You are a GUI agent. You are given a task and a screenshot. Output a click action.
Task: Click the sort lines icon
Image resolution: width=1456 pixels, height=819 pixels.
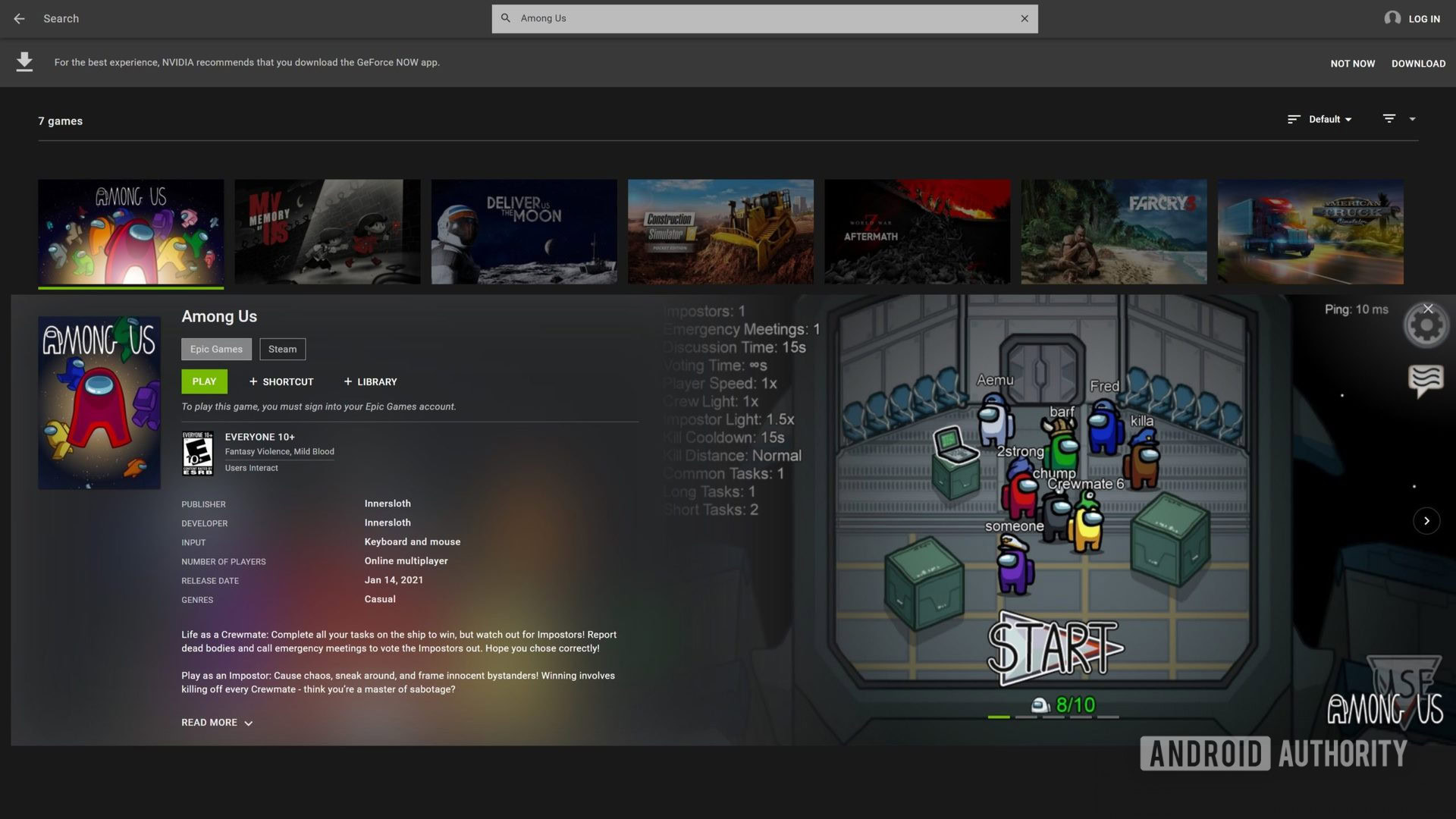[x=1294, y=119]
